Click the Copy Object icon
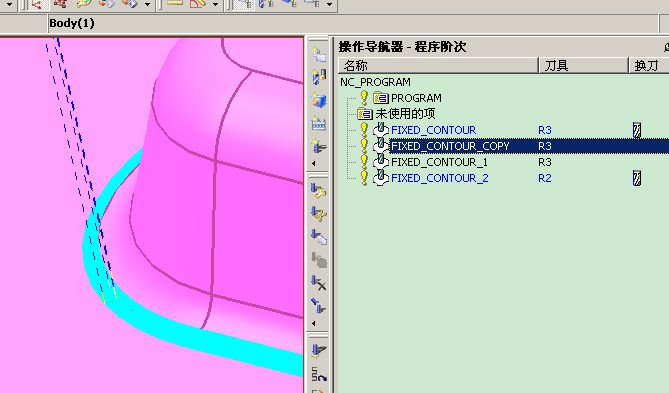 pos(318,236)
